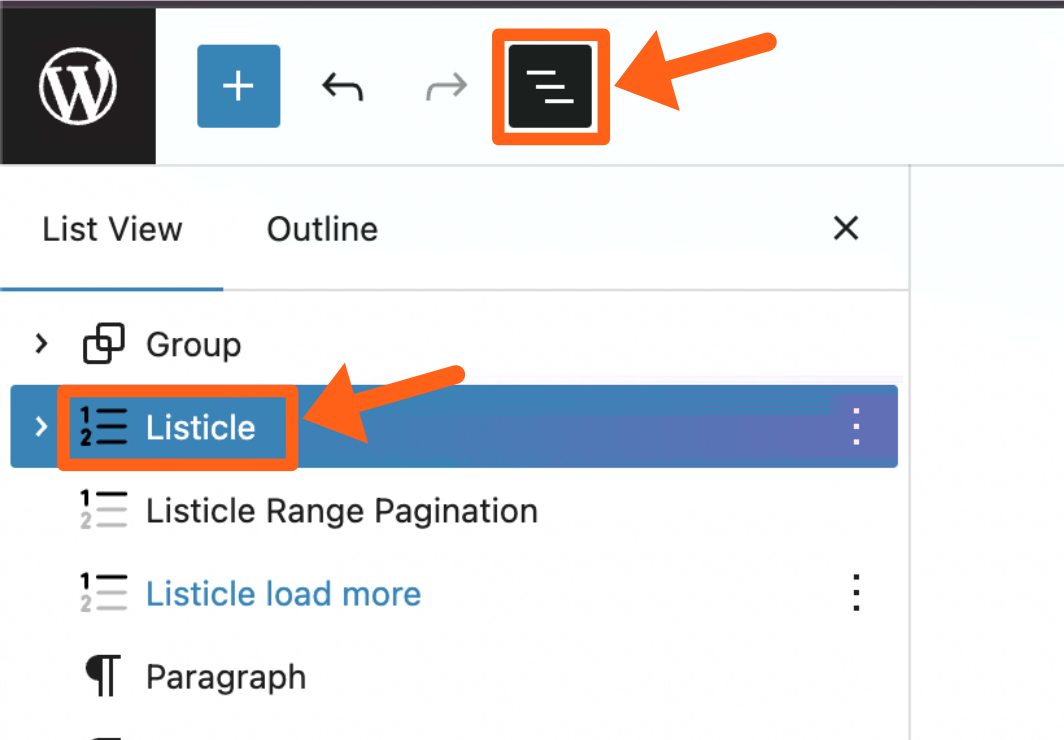Switch to the Outline tab
The image size is (1064, 740).
322,229
